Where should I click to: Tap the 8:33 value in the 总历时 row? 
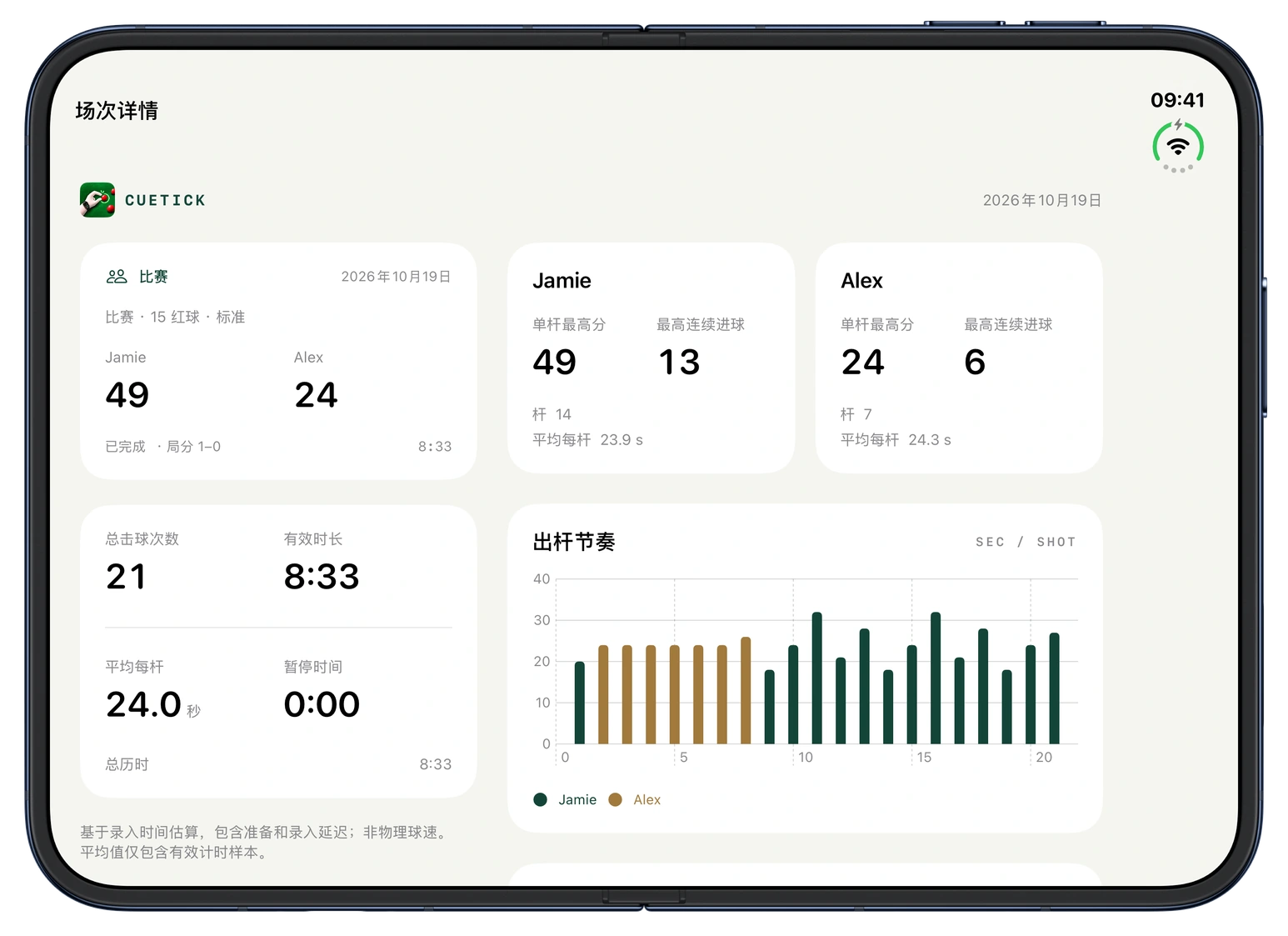click(436, 765)
